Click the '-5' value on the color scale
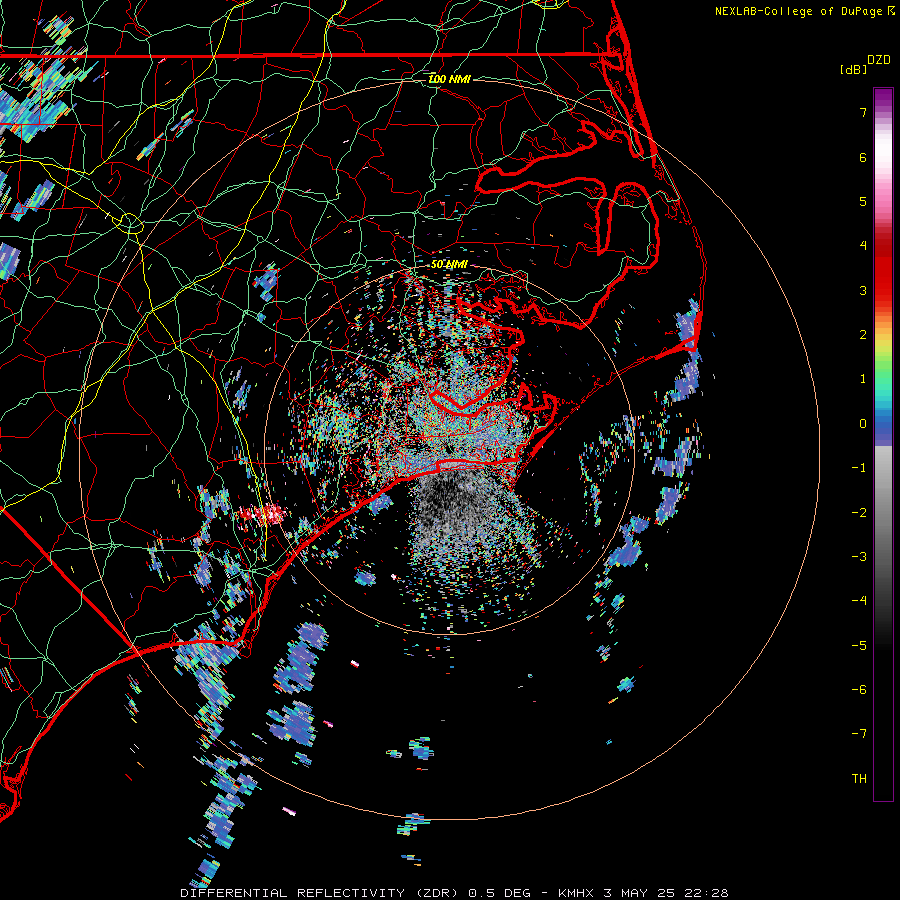The image size is (900, 900). coord(859,646)
